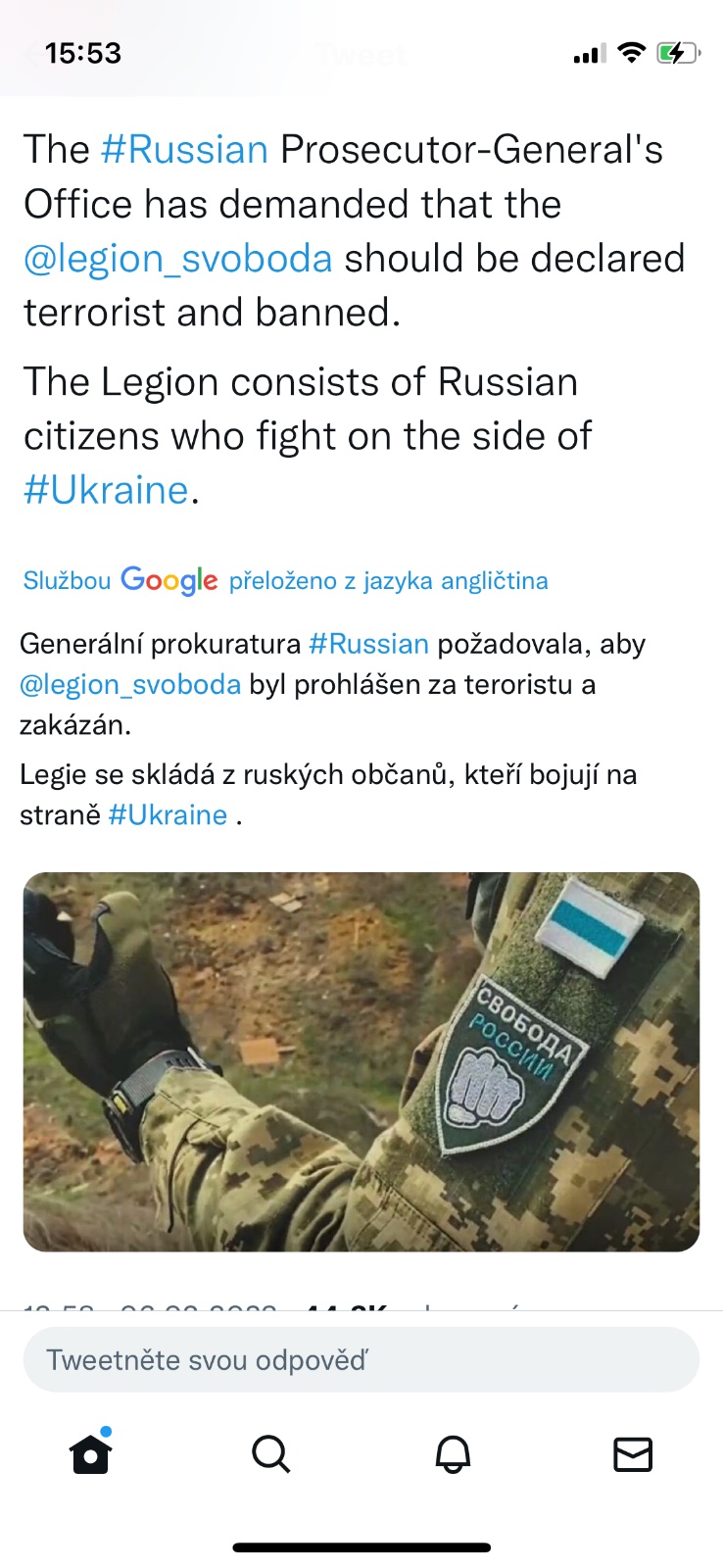Open the Notifications bell tab
This screenshot has height=1568, width=723.
coord(453,1454)
